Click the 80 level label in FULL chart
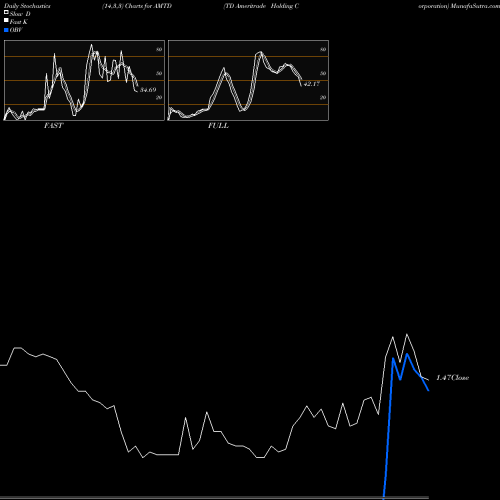Image resolution: width=500 pixels, height=500 pixels. click(323, 49)
